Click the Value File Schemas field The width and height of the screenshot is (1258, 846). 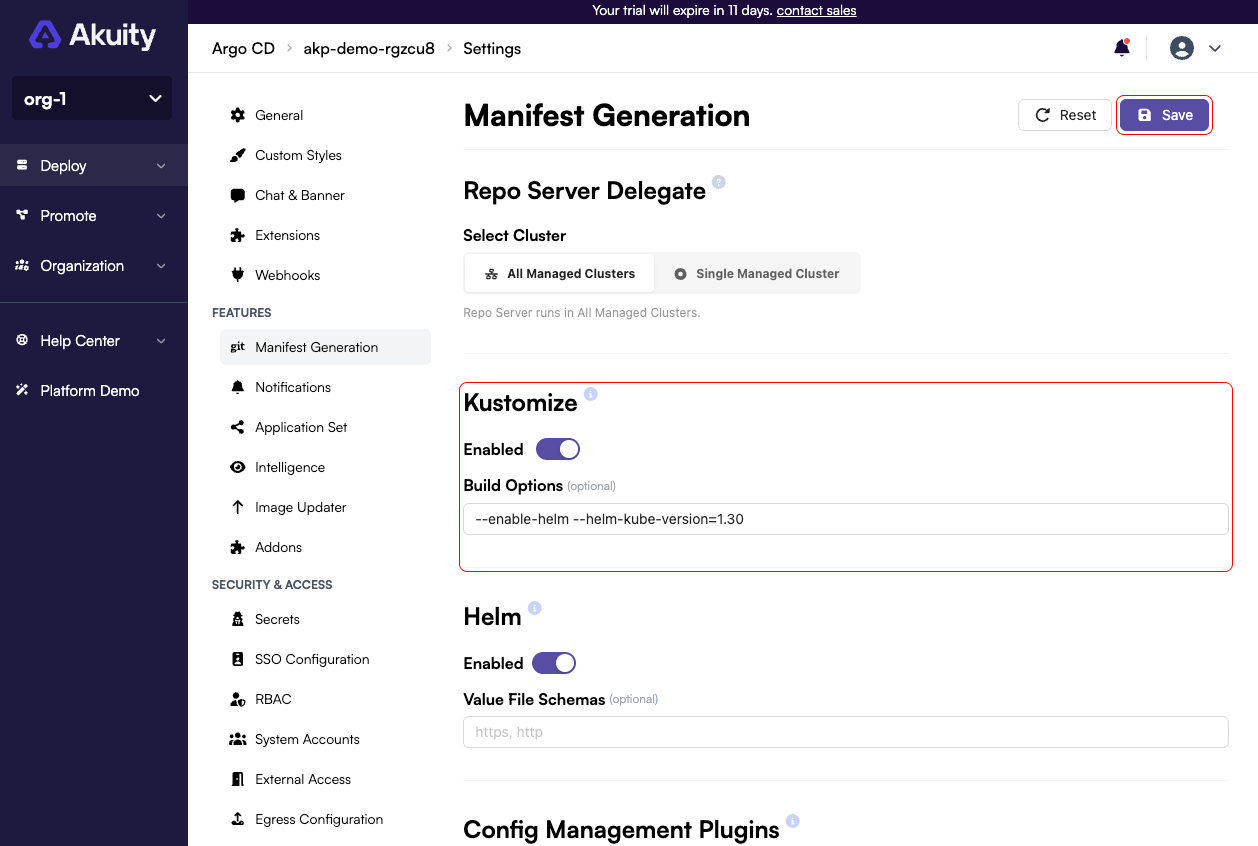pyautogui.click(x=846, y=732)
